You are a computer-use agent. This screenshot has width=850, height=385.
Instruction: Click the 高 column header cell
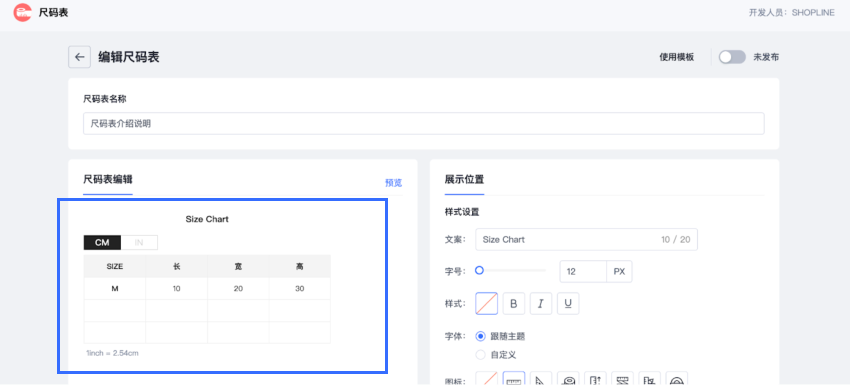(300, 266)
